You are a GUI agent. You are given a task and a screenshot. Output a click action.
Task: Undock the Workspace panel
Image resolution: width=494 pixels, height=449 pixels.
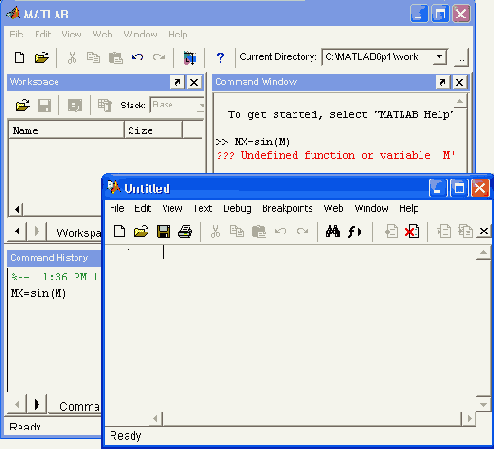177,82
